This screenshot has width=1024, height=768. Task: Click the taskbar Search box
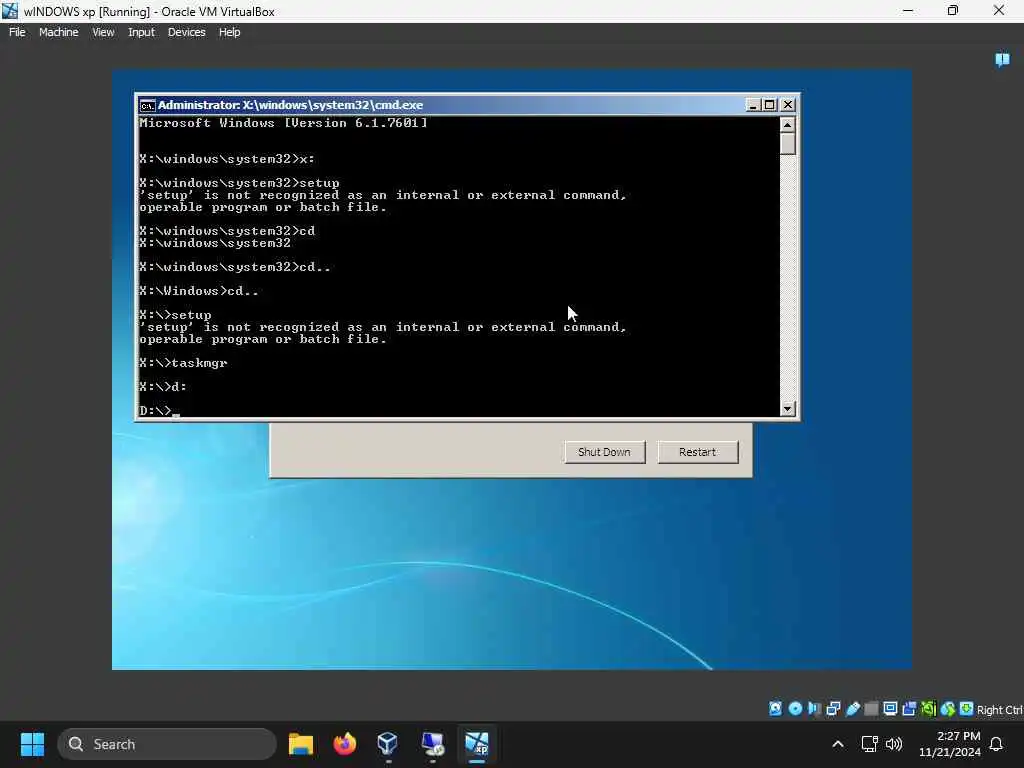click(x=167, y=744)
